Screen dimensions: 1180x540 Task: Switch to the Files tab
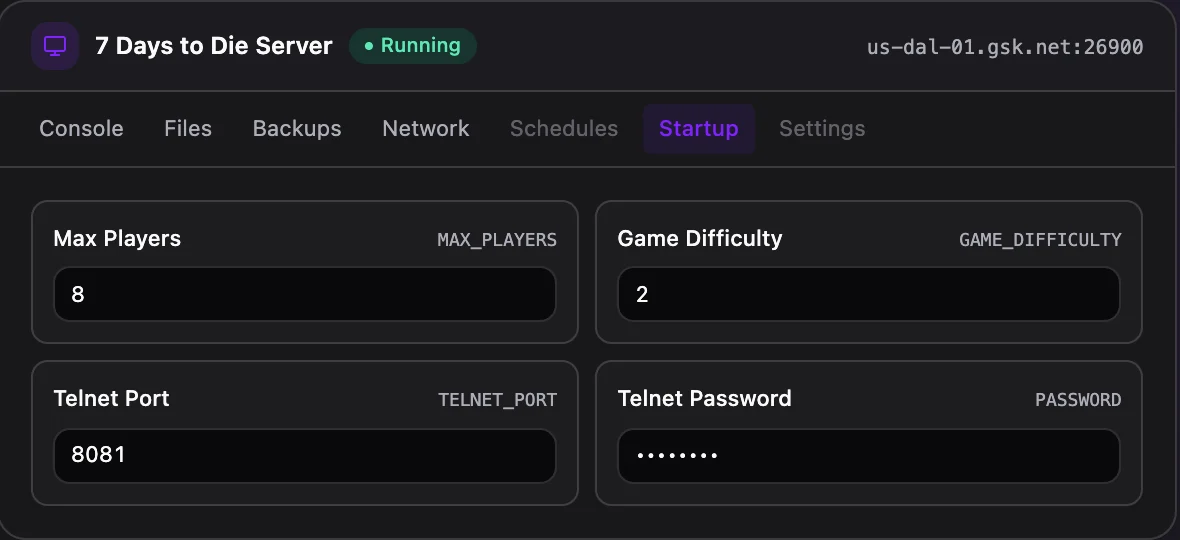[x=188, y=129]
